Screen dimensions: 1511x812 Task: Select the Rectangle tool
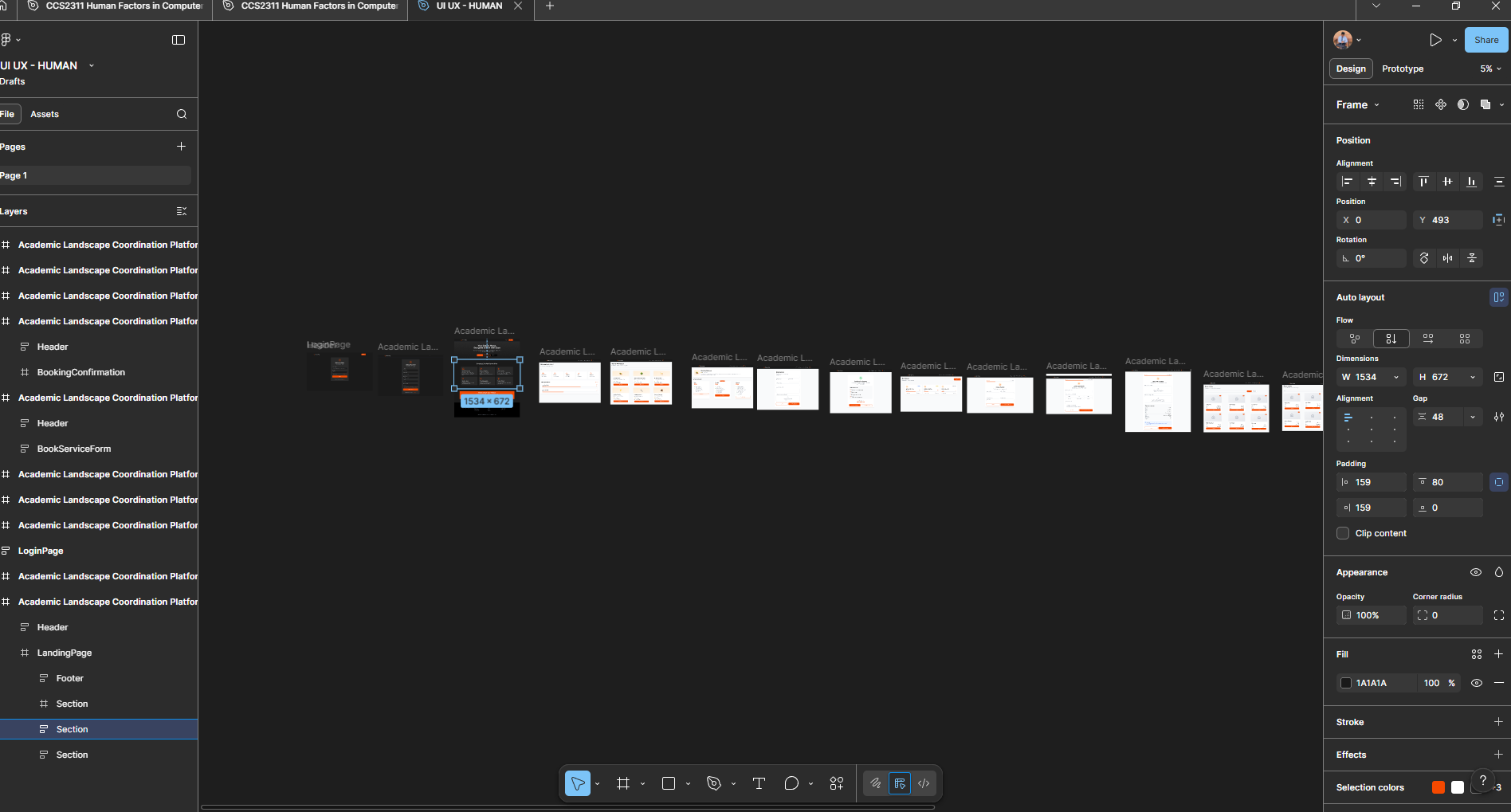coord(669,783)
